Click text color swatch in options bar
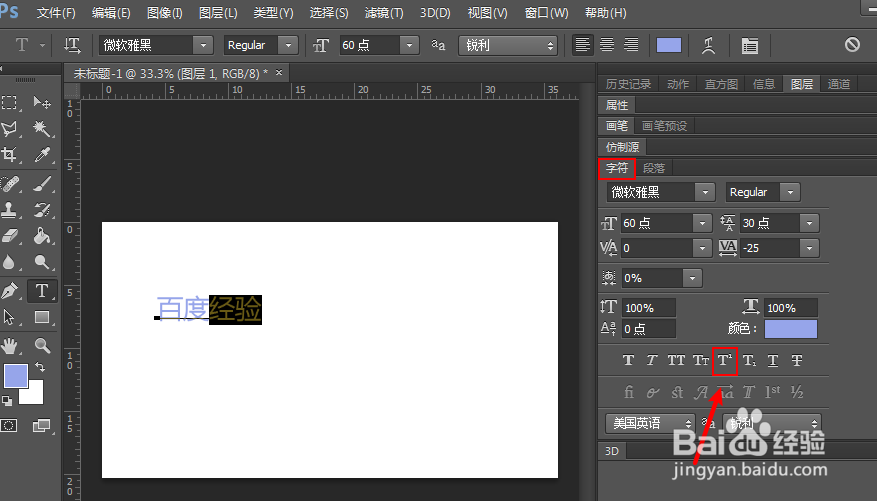This screenshot has height=501, width=877. tap(669, 45)
